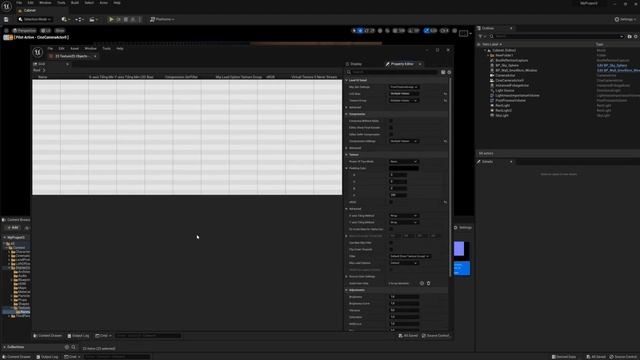This screenshot has width=640, height=360.
Task: Click the add collection plus icon
Action: pyautogui.click(x=67, y=347)
